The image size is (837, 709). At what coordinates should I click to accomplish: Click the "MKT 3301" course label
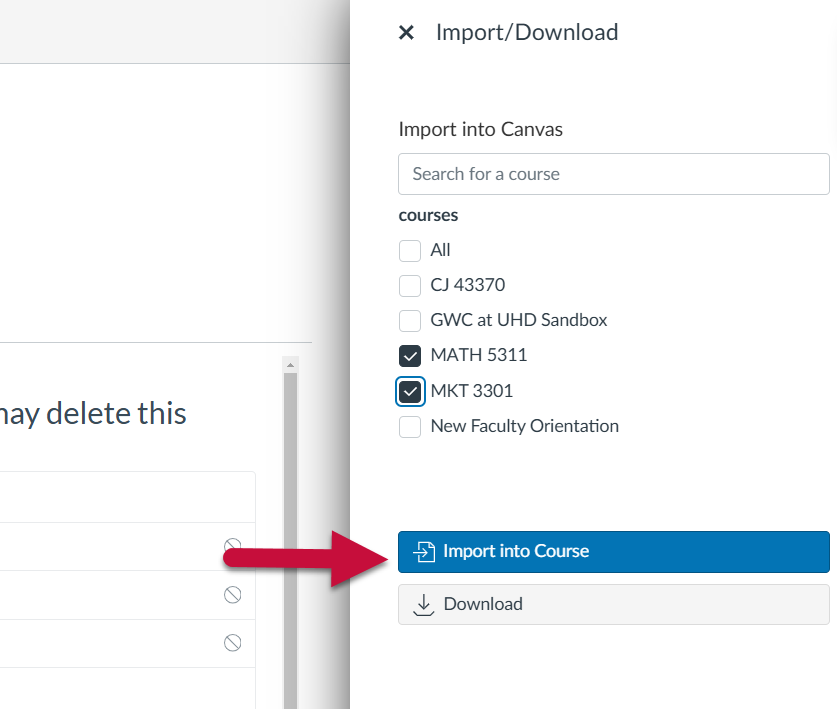point(471,391)
